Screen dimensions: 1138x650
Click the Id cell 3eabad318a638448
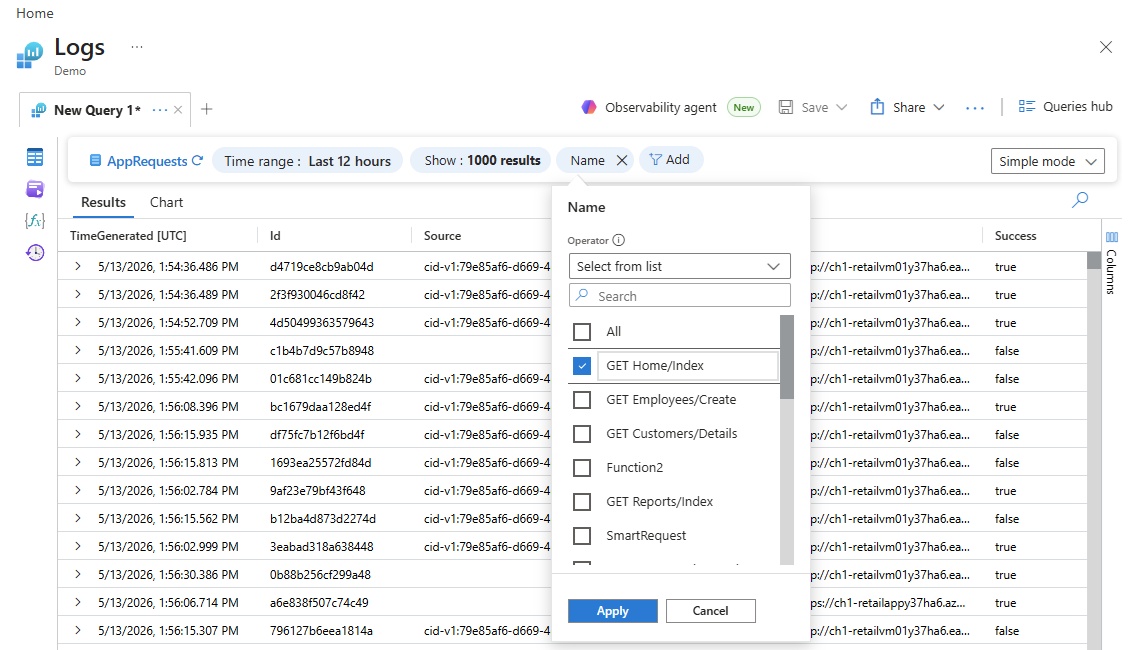pyautogui.click(x=322, y=547)
